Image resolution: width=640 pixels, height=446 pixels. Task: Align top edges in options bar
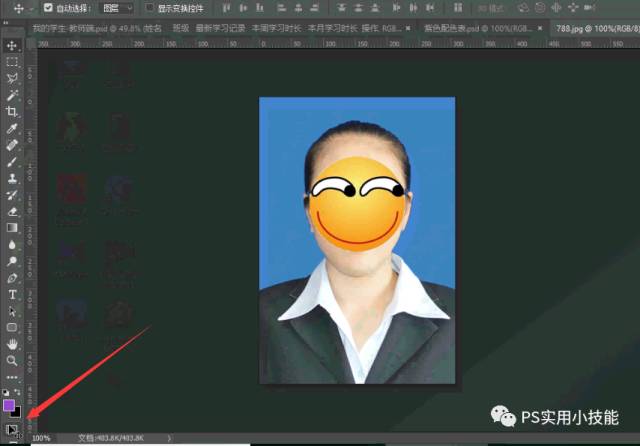[226, 8]
